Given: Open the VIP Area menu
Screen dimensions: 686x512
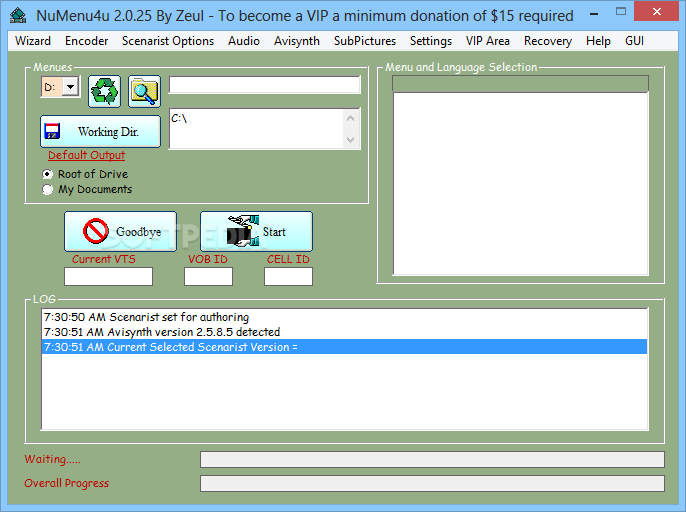Looking at the screenshot, I should pos(487,41).
